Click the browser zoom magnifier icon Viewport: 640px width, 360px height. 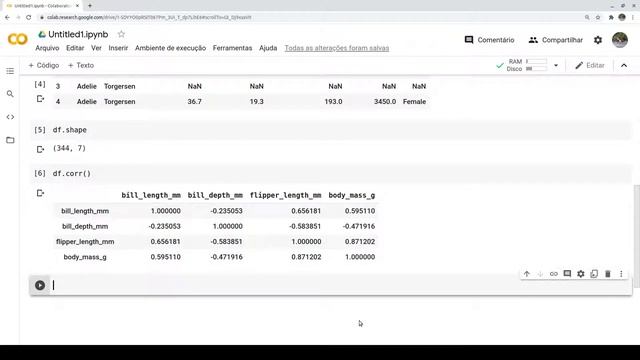pyautogui.click(x=587, y=17)
